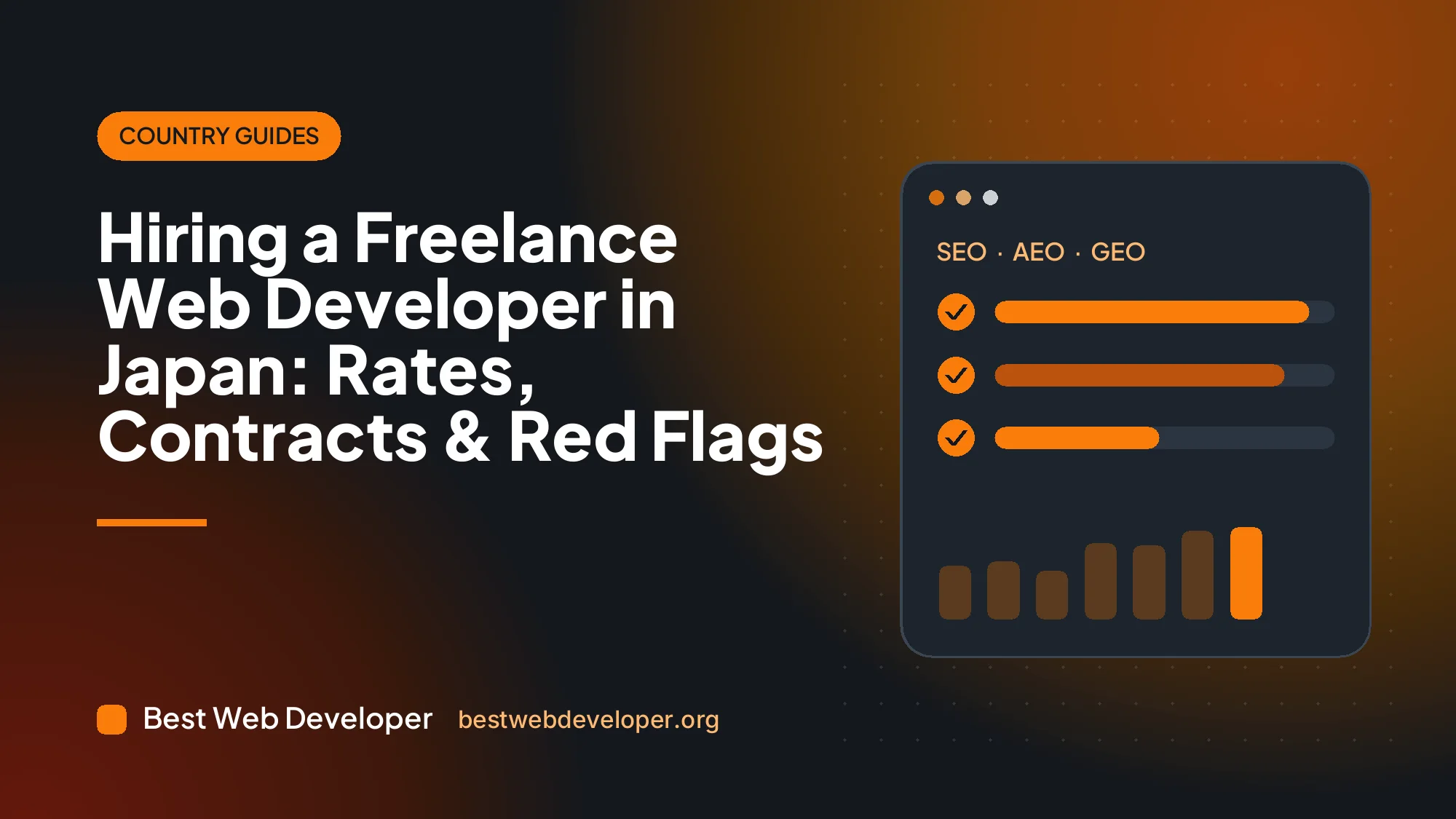
Task: Click the shortest orange progress bar
Action: point(1077,438)
